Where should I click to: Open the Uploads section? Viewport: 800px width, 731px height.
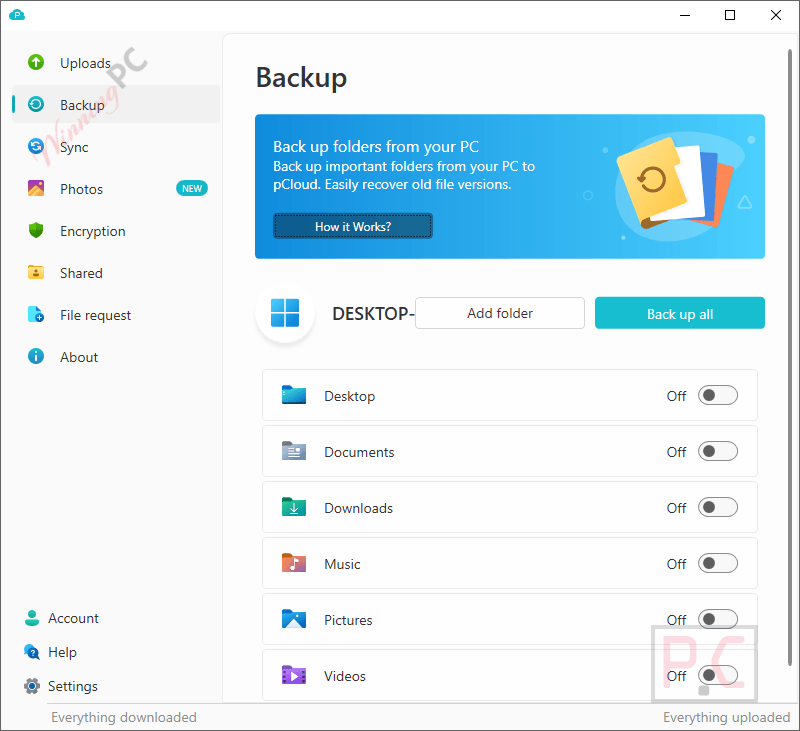coord(116,63)
